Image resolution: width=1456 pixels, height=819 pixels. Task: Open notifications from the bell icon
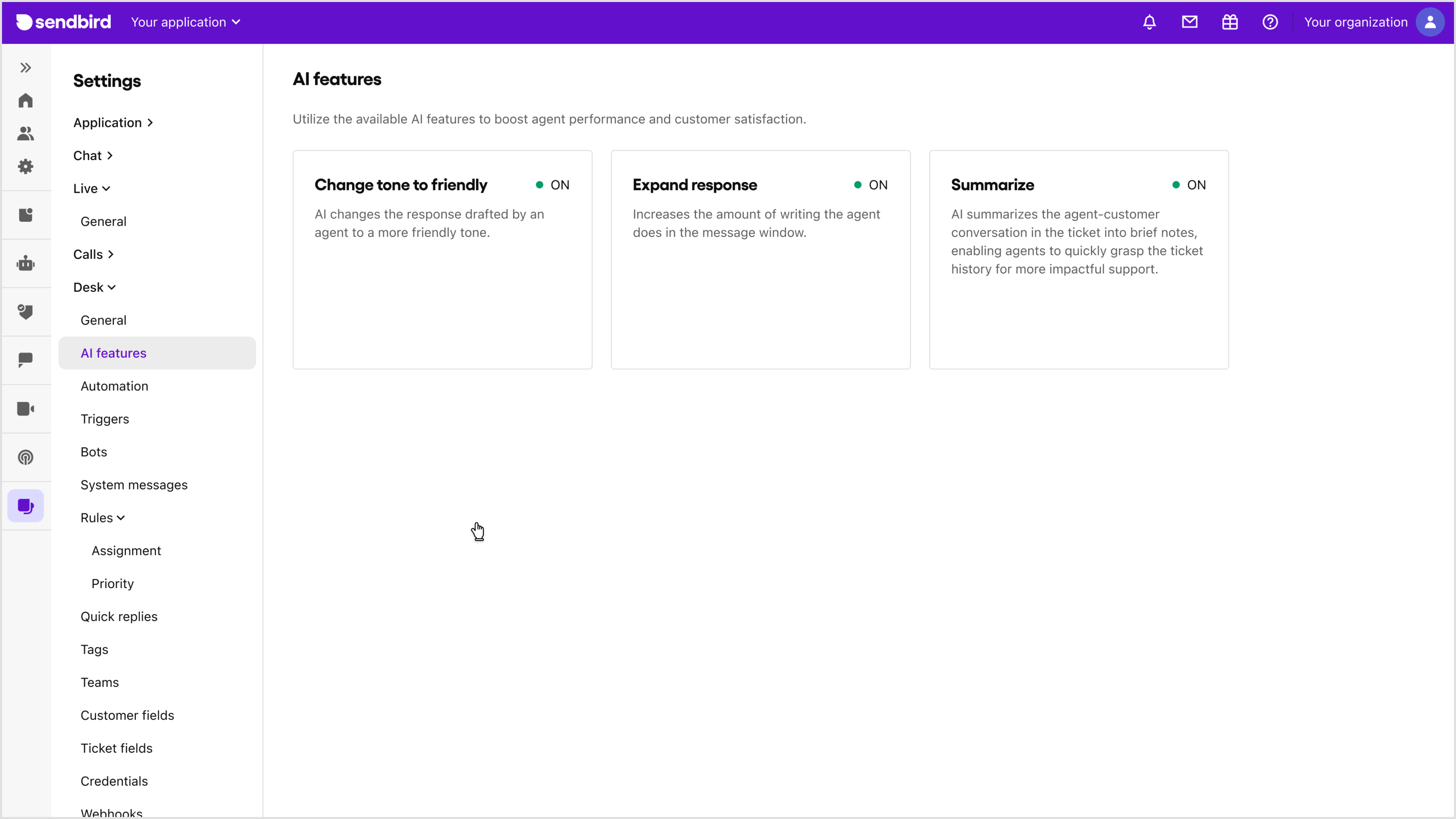1149,22
